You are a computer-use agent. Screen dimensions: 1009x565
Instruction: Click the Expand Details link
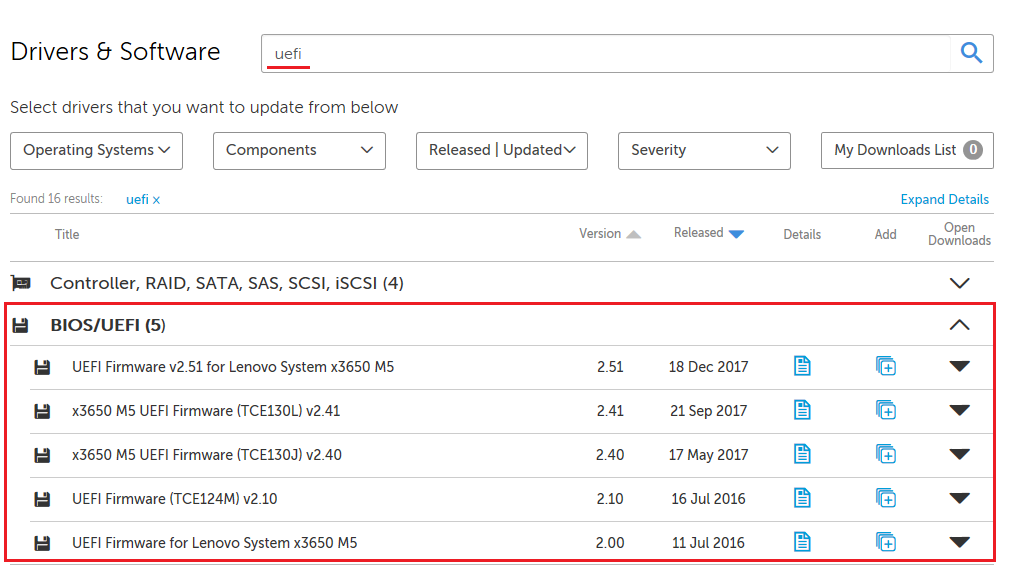(x=944, y=199)
